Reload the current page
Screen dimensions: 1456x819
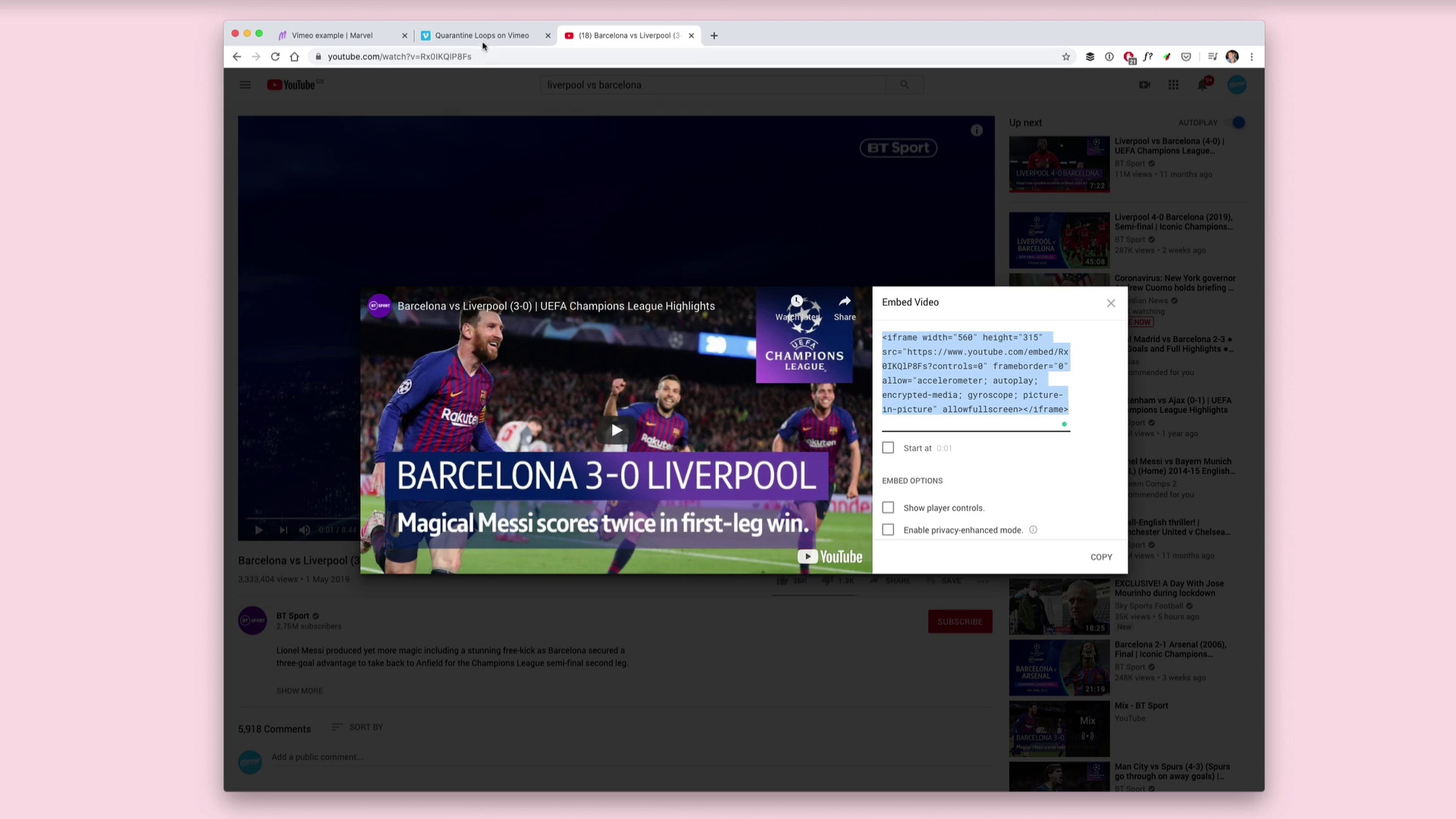point(275,57)
